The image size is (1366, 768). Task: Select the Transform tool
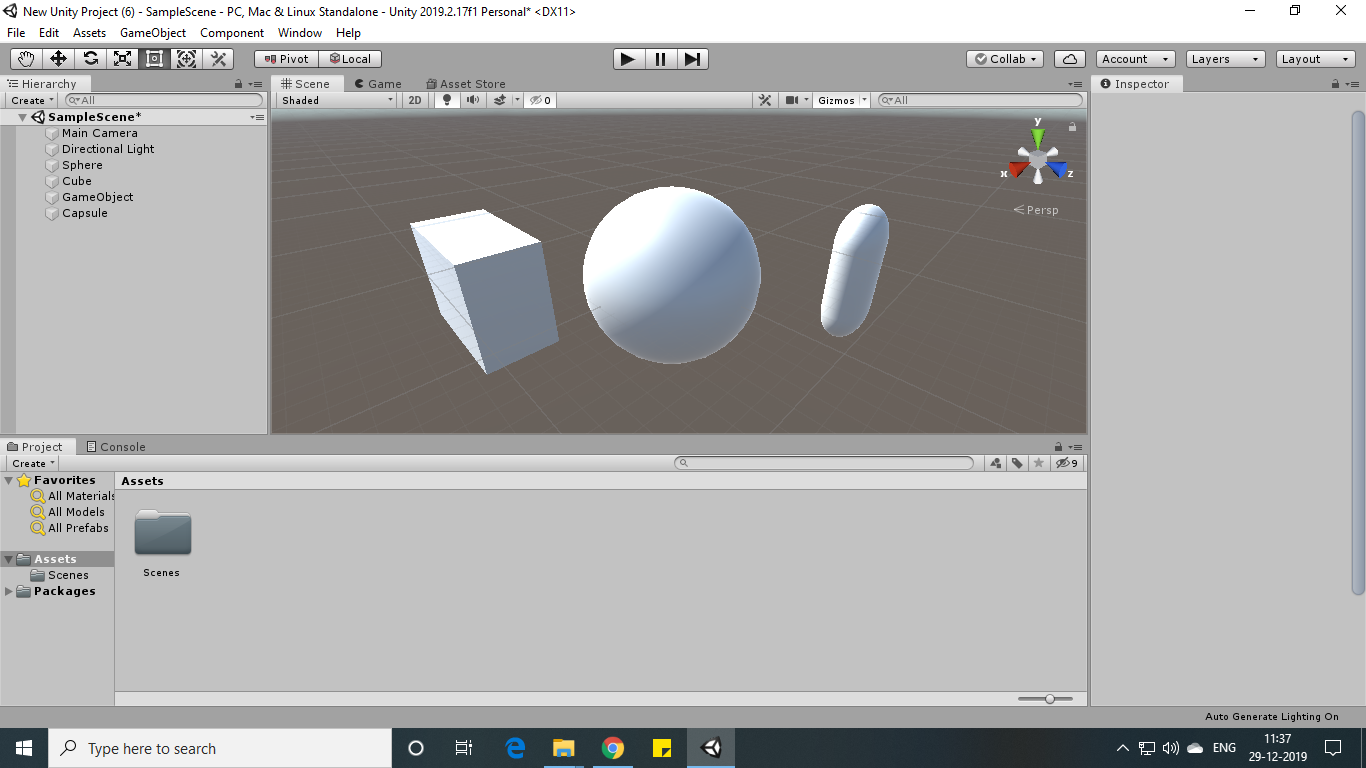point(186,59)
